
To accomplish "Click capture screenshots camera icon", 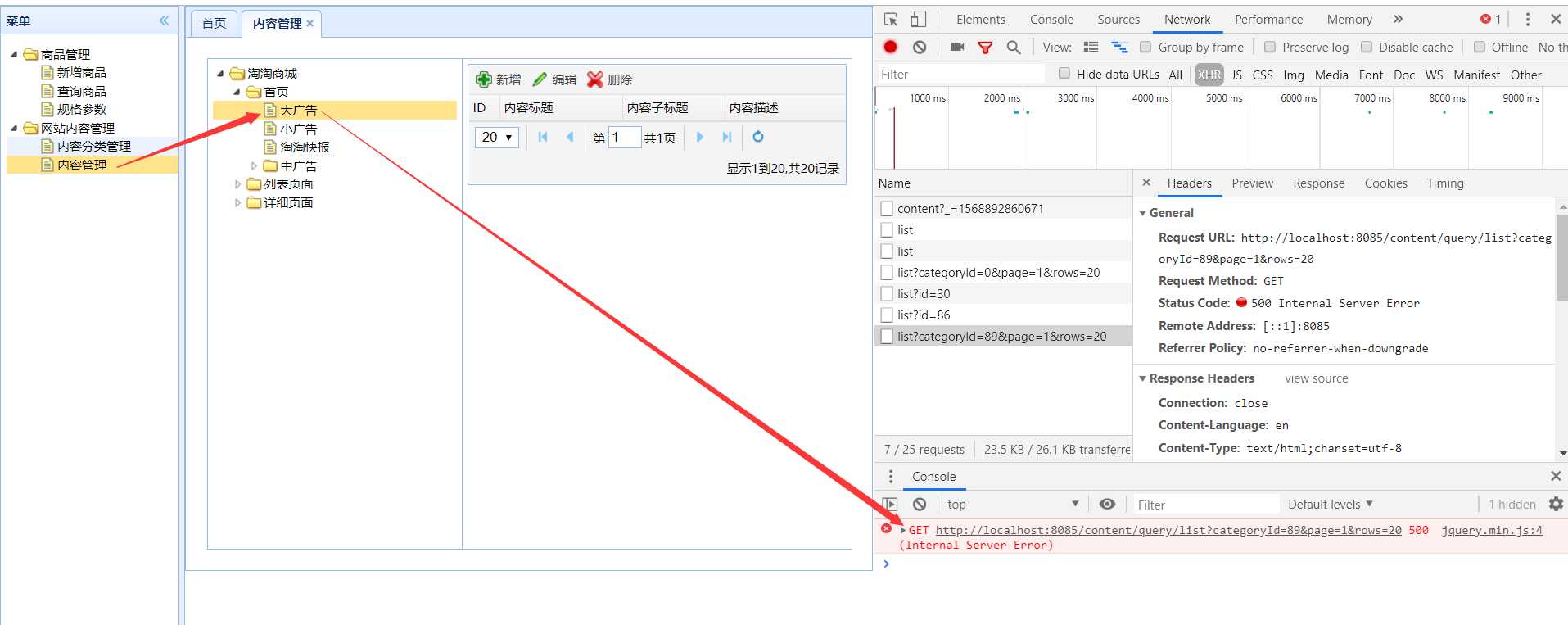I will [x=957, y=47].
